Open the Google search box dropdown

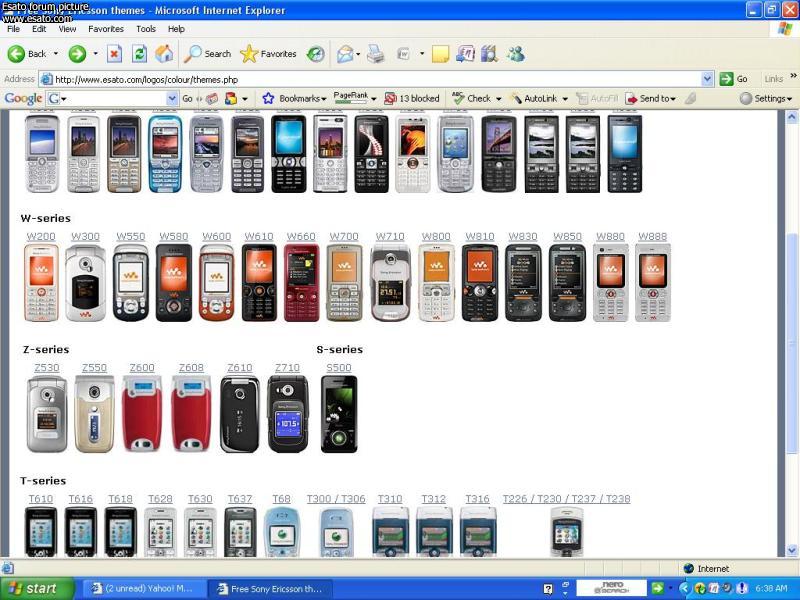tap(172, 98)
